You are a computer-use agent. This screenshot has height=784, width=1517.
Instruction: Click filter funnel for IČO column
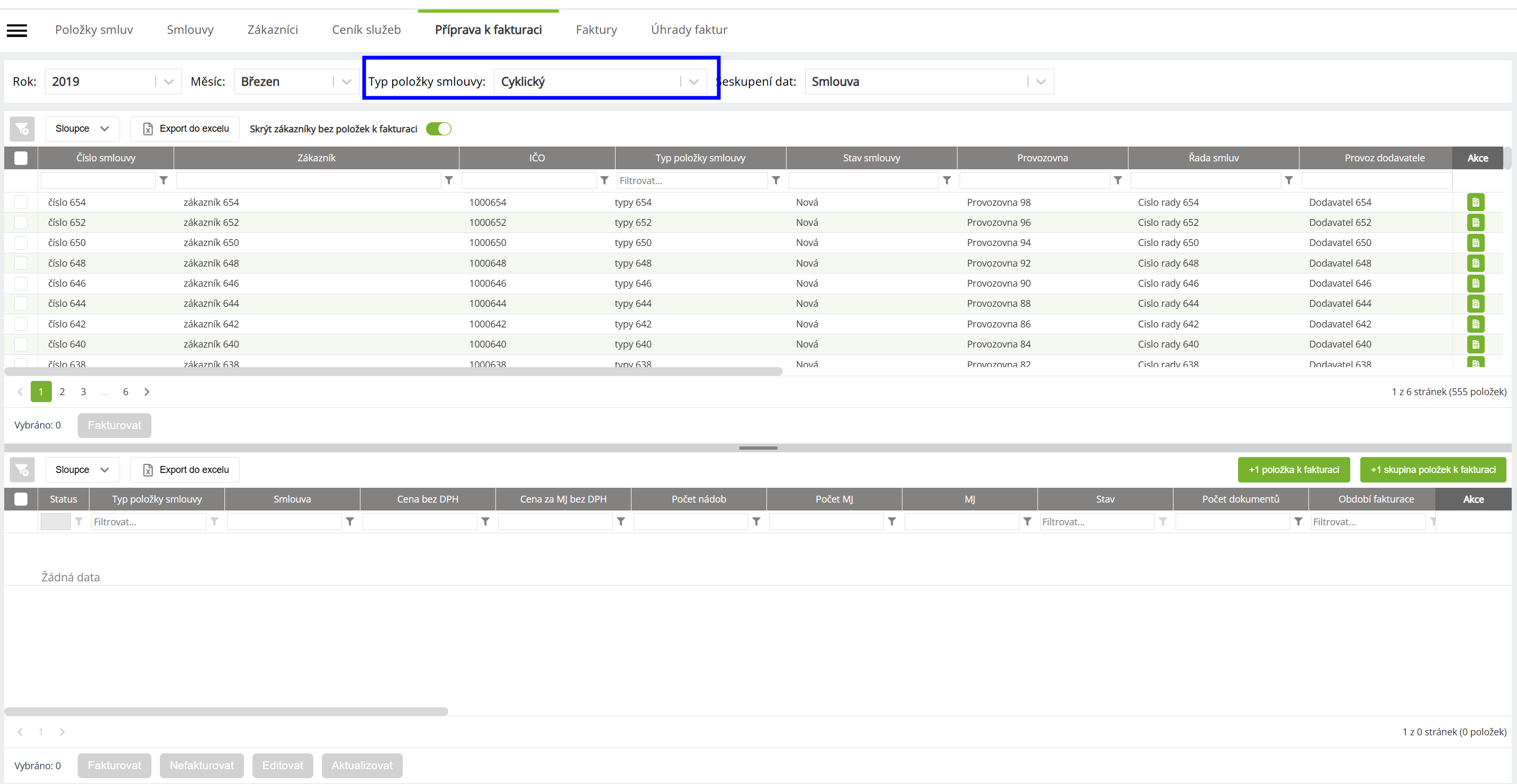(x=604, y=181)
